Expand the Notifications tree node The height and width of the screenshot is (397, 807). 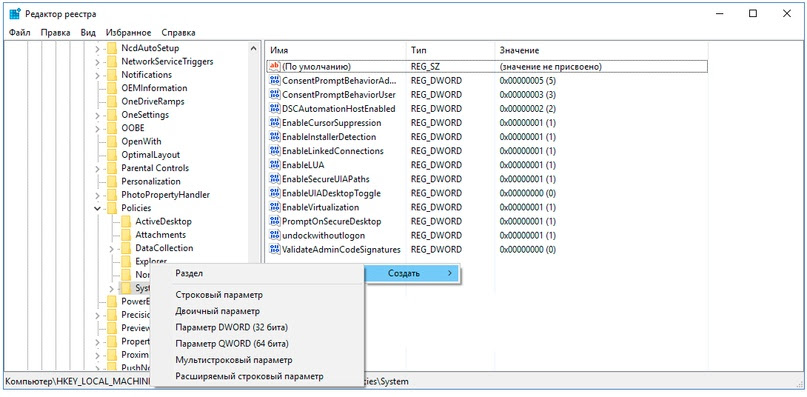pos(97,75)
